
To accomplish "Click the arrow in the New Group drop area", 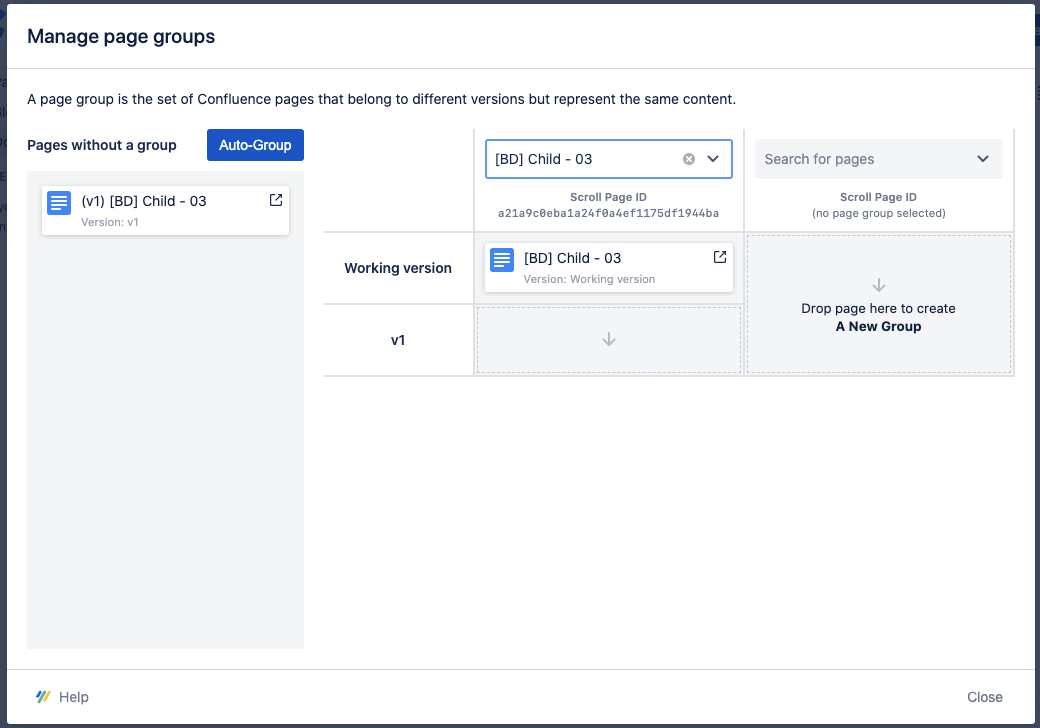I will [879, 286].
